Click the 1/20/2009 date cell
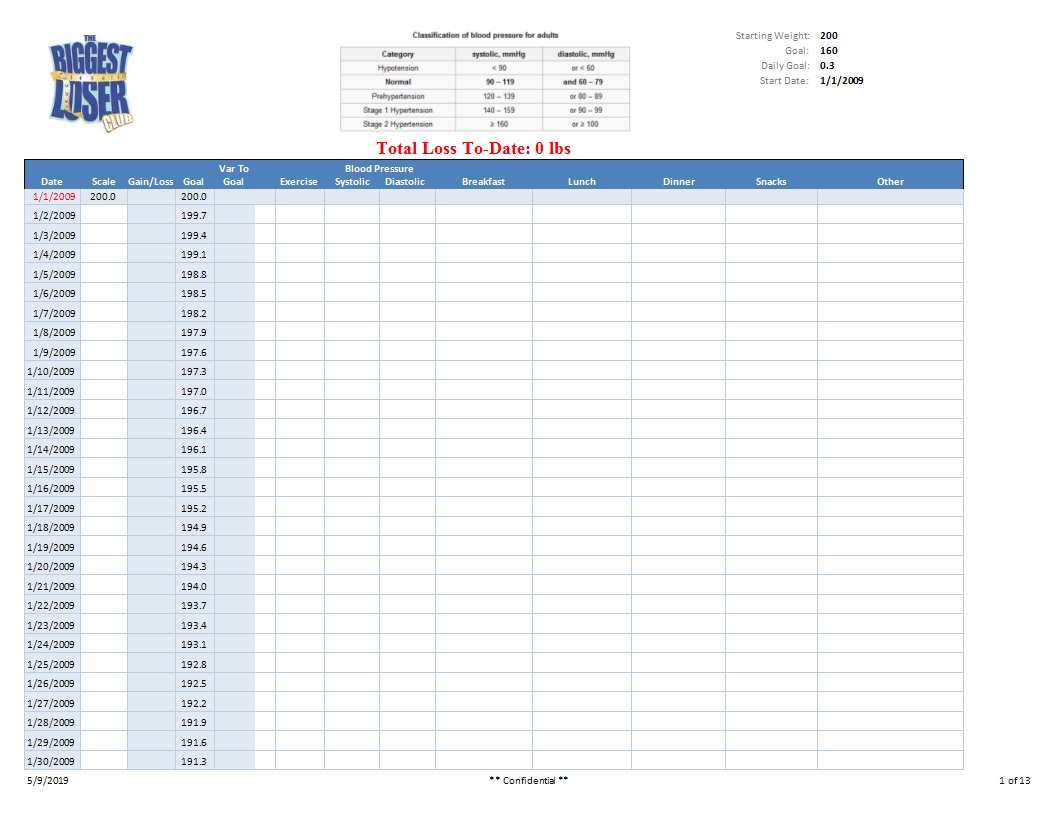This screenshot has width=1057, height=817. (x=53, y=566)
